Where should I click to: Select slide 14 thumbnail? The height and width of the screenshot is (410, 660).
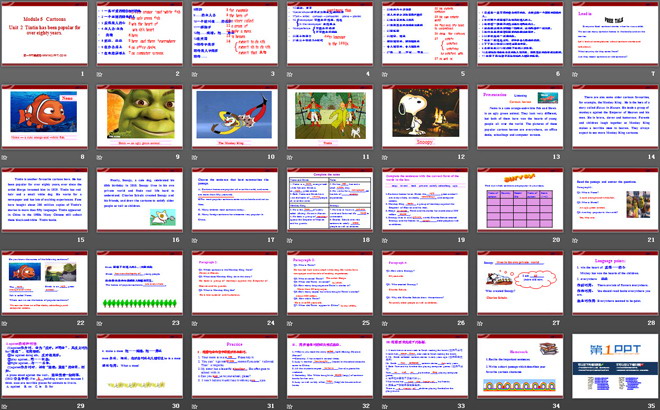(615, 117)
